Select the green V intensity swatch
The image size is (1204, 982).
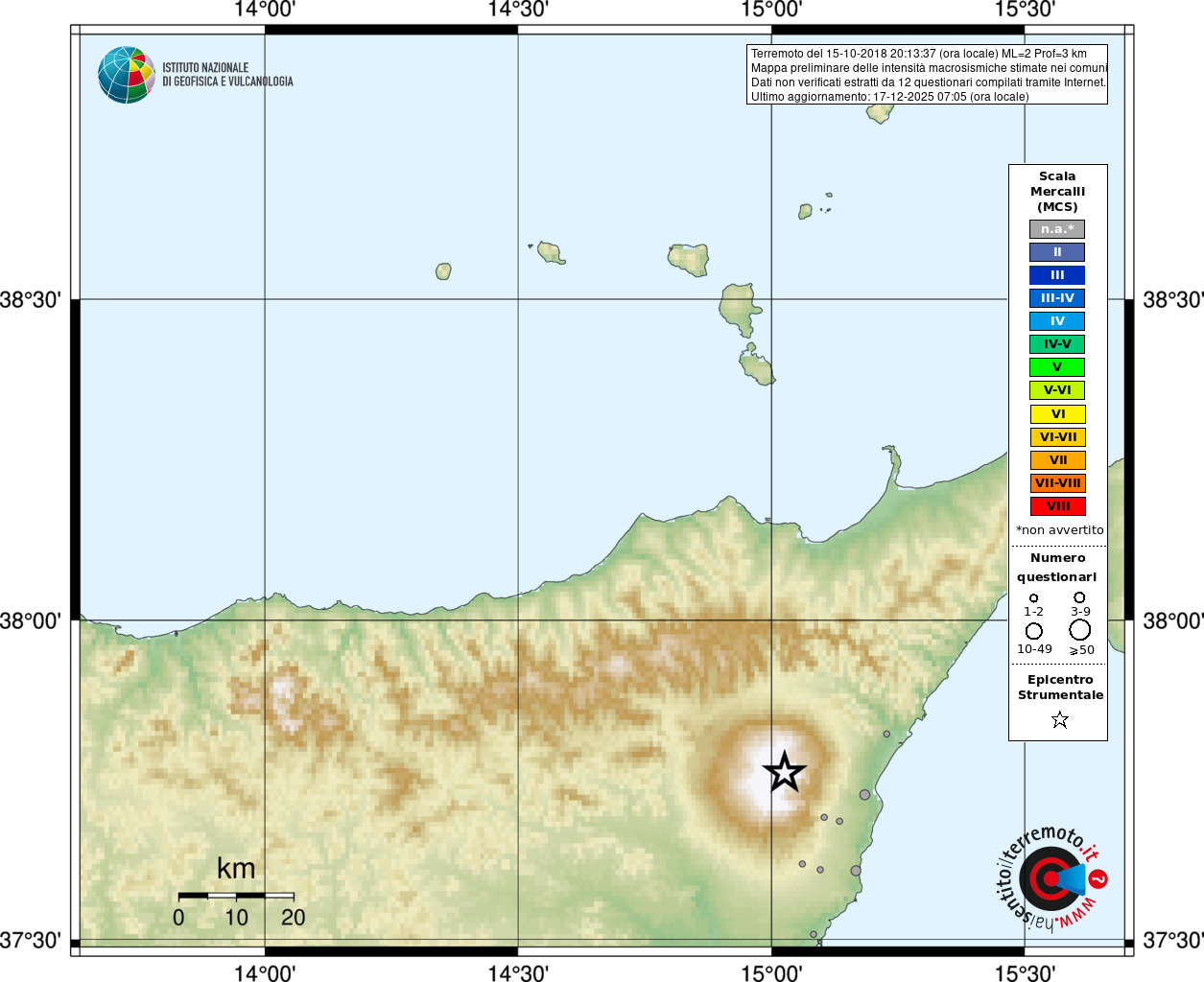1057,367
